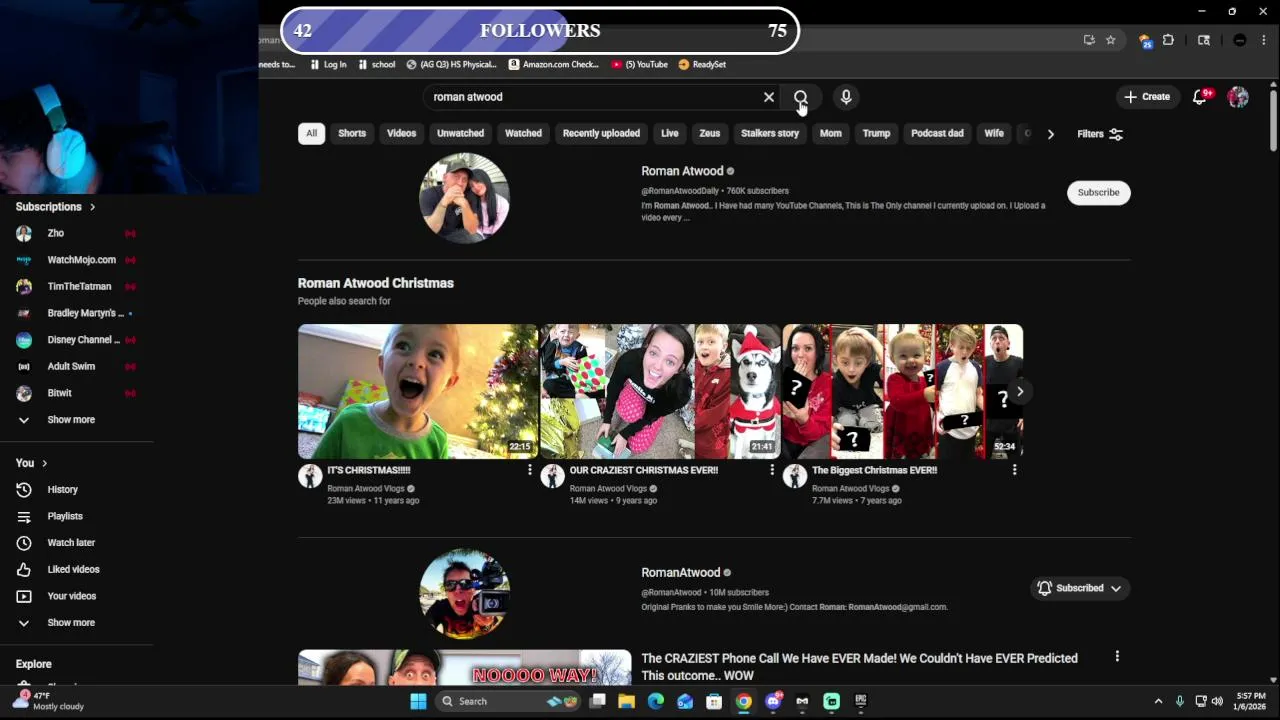
Task: Open options for IT'S CHRISTMAS video
Action: [530, 470]
